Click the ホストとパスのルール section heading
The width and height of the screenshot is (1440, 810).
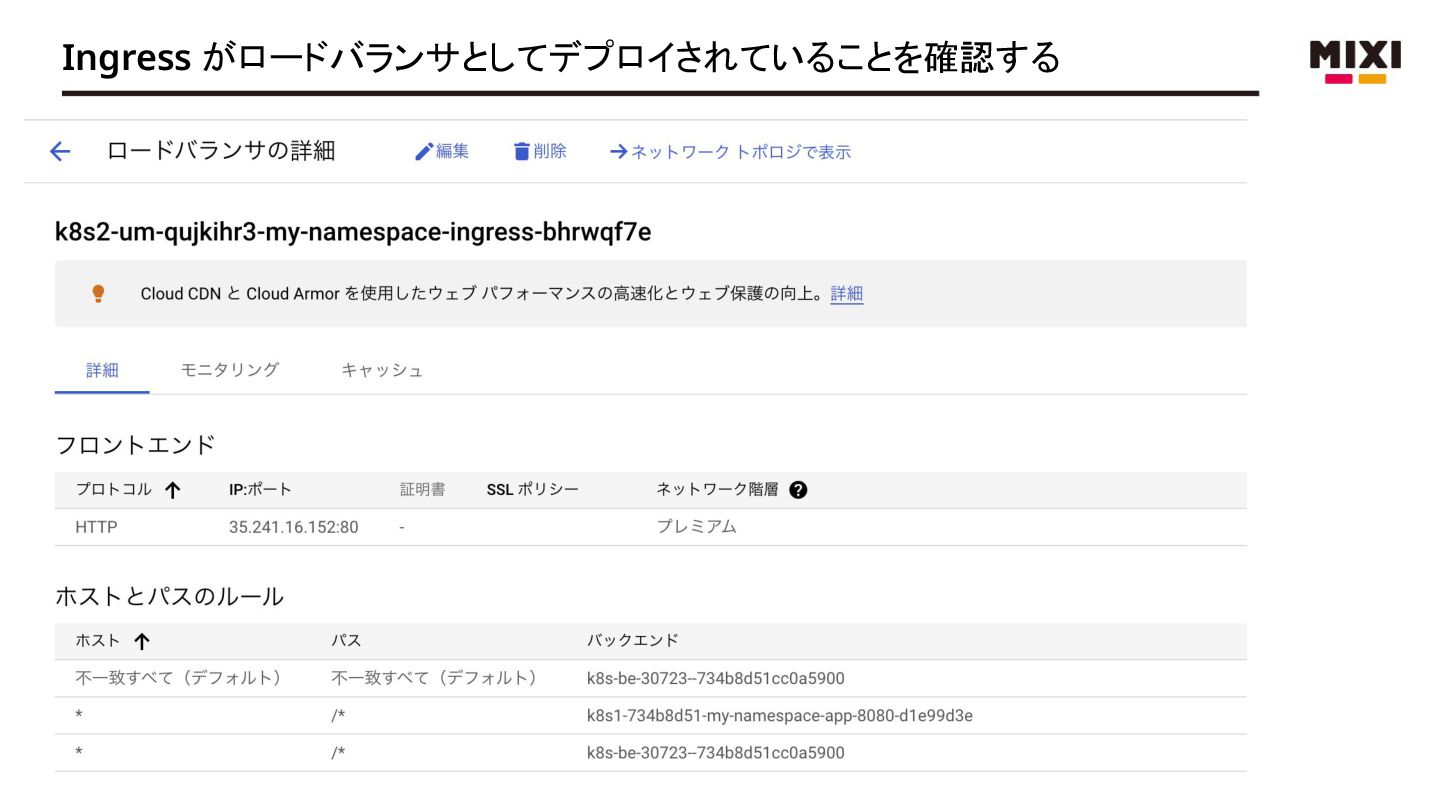[169, 597]
